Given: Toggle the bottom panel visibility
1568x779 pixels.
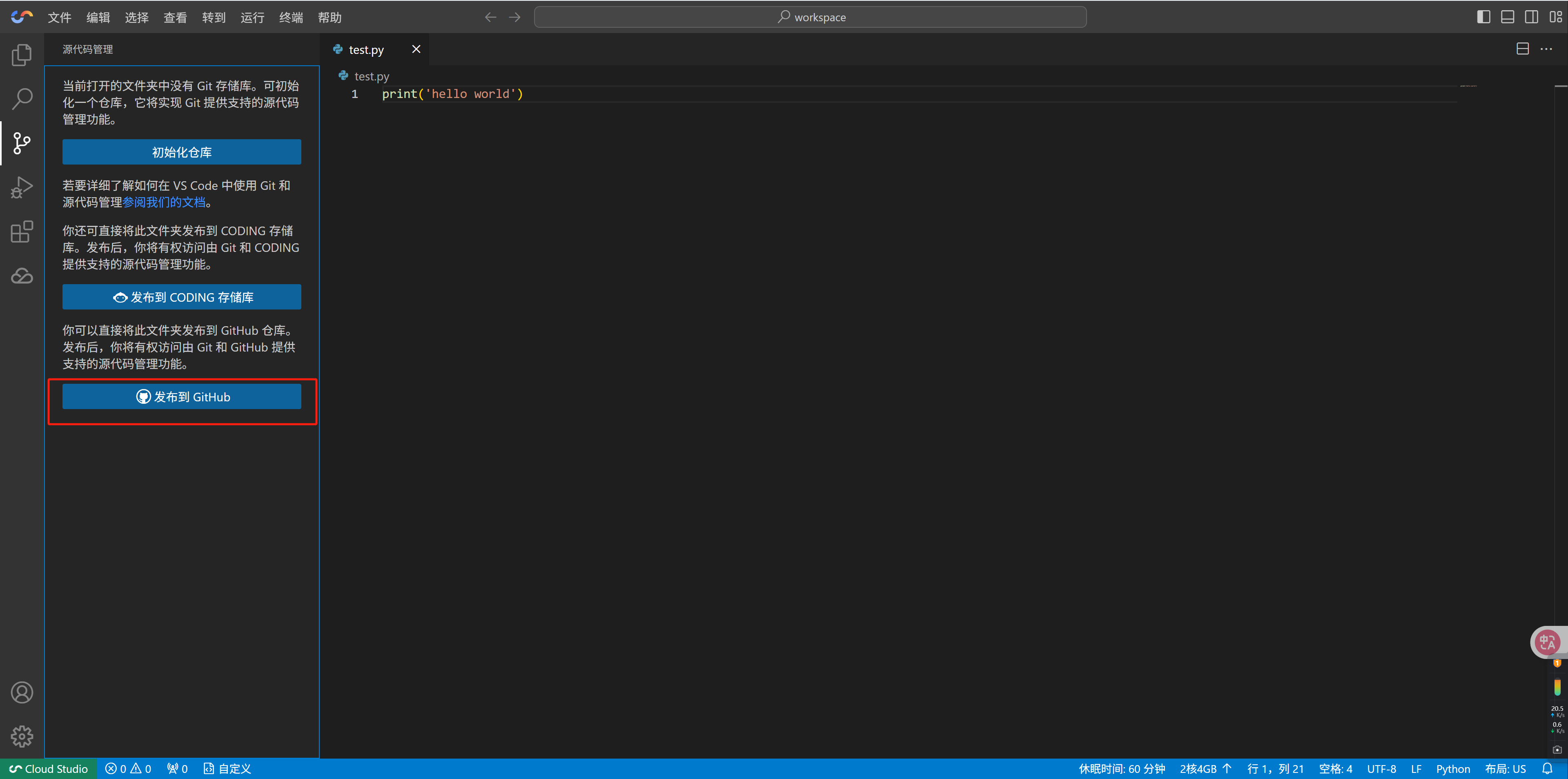Looking at the screenshot, I should 1507,17.
